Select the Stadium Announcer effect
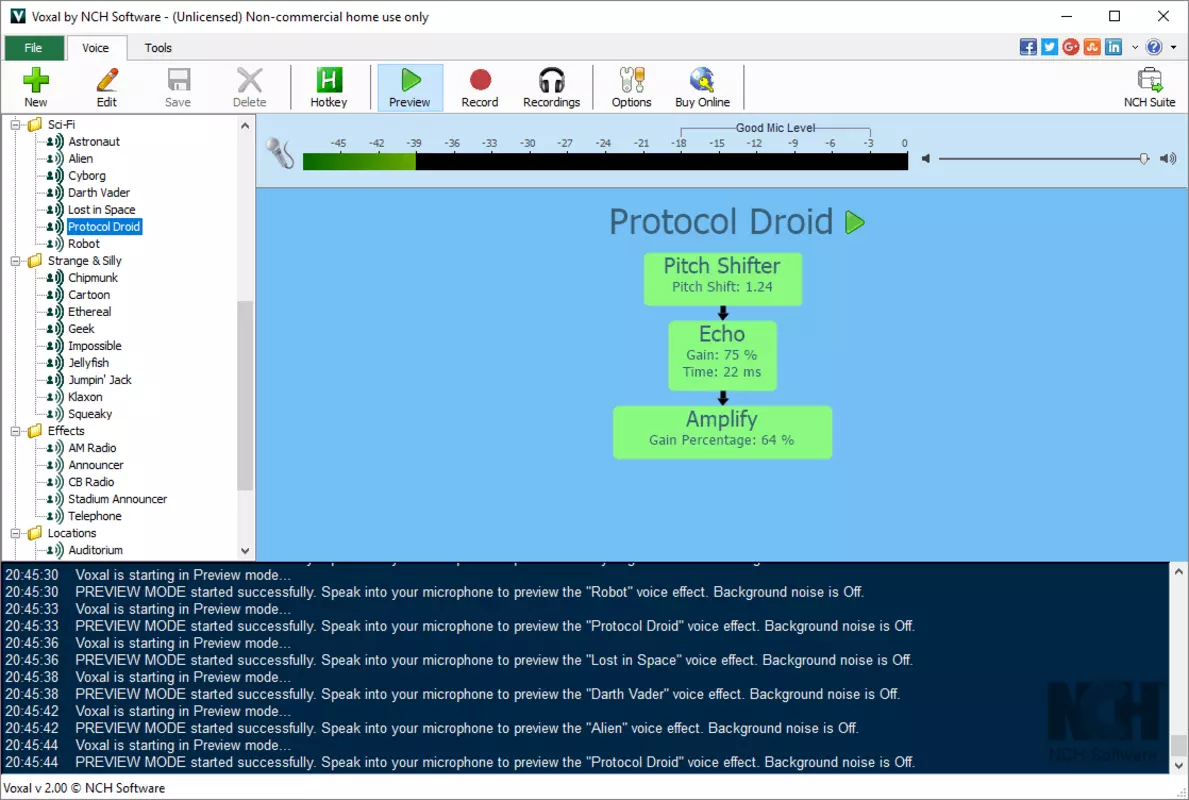The height and width of the screenshot is (800, 1189). pyautogui.click(x=118, y=499)
